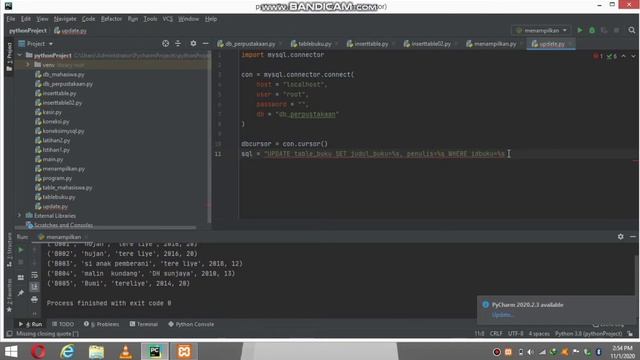The image size is (640, 360).
Task: Open XAMPP from taskbar
Action: point(184,351)
